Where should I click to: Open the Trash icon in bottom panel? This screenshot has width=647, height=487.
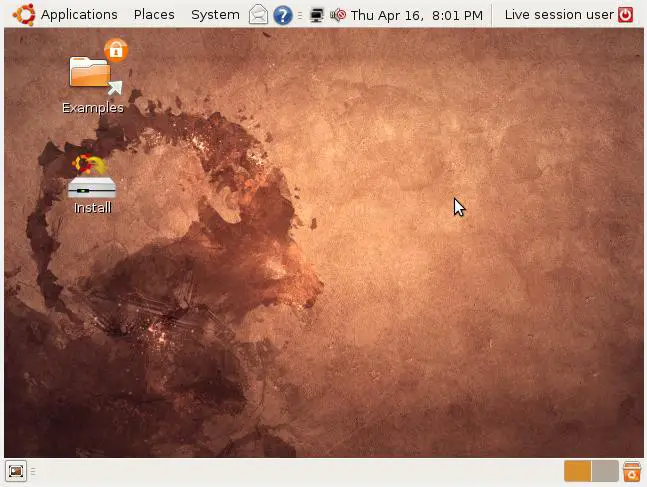coord(632,471)
